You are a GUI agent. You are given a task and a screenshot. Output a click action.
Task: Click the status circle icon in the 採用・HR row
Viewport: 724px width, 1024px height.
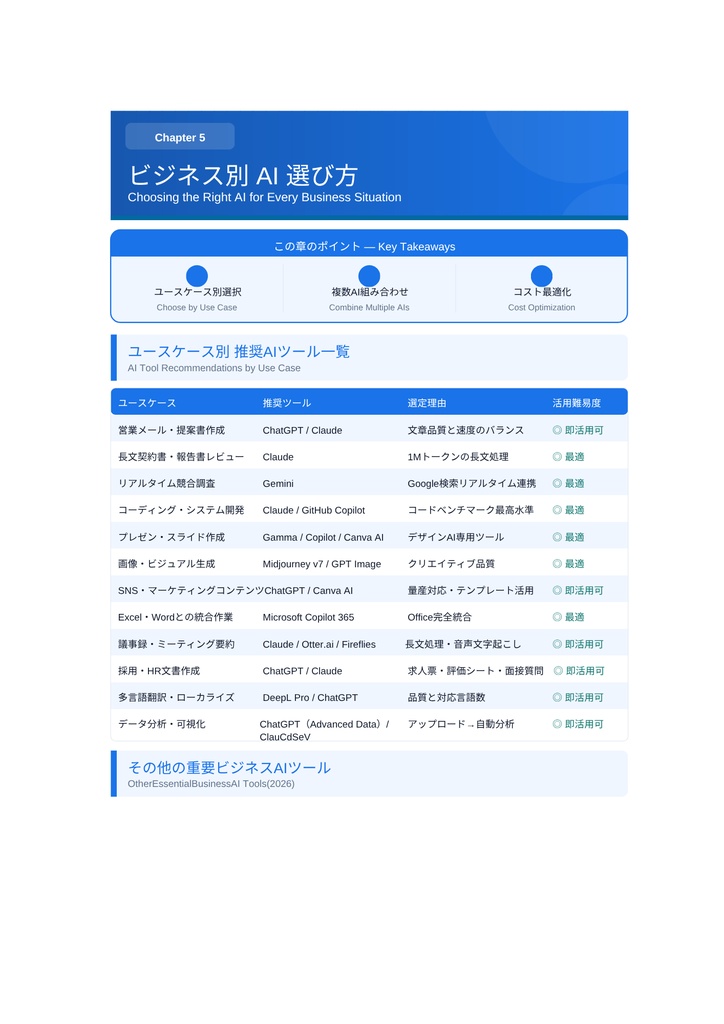(x=558, y=671)
